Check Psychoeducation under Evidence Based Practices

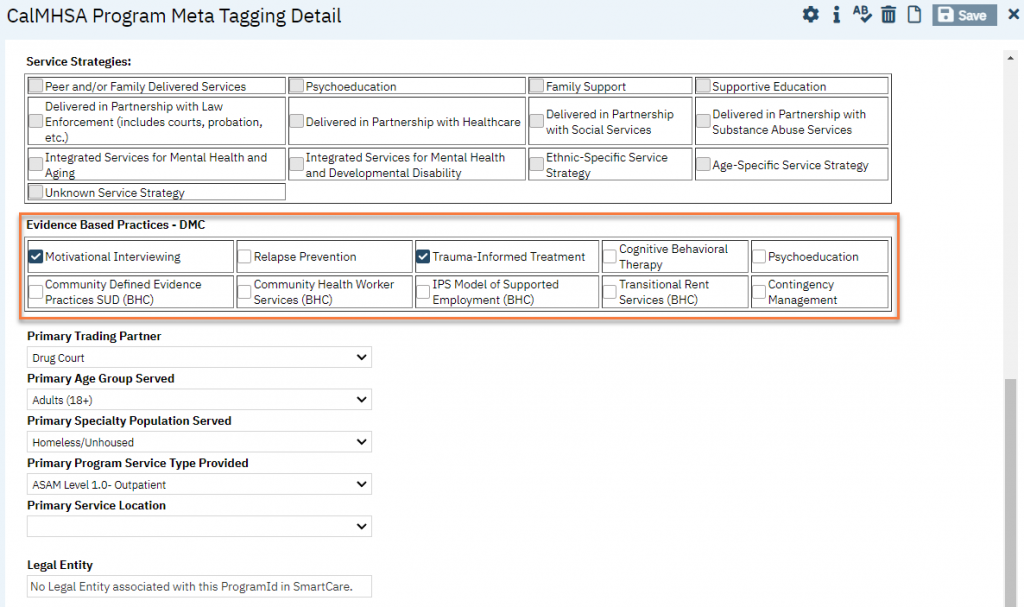click(x=759, y=256)
